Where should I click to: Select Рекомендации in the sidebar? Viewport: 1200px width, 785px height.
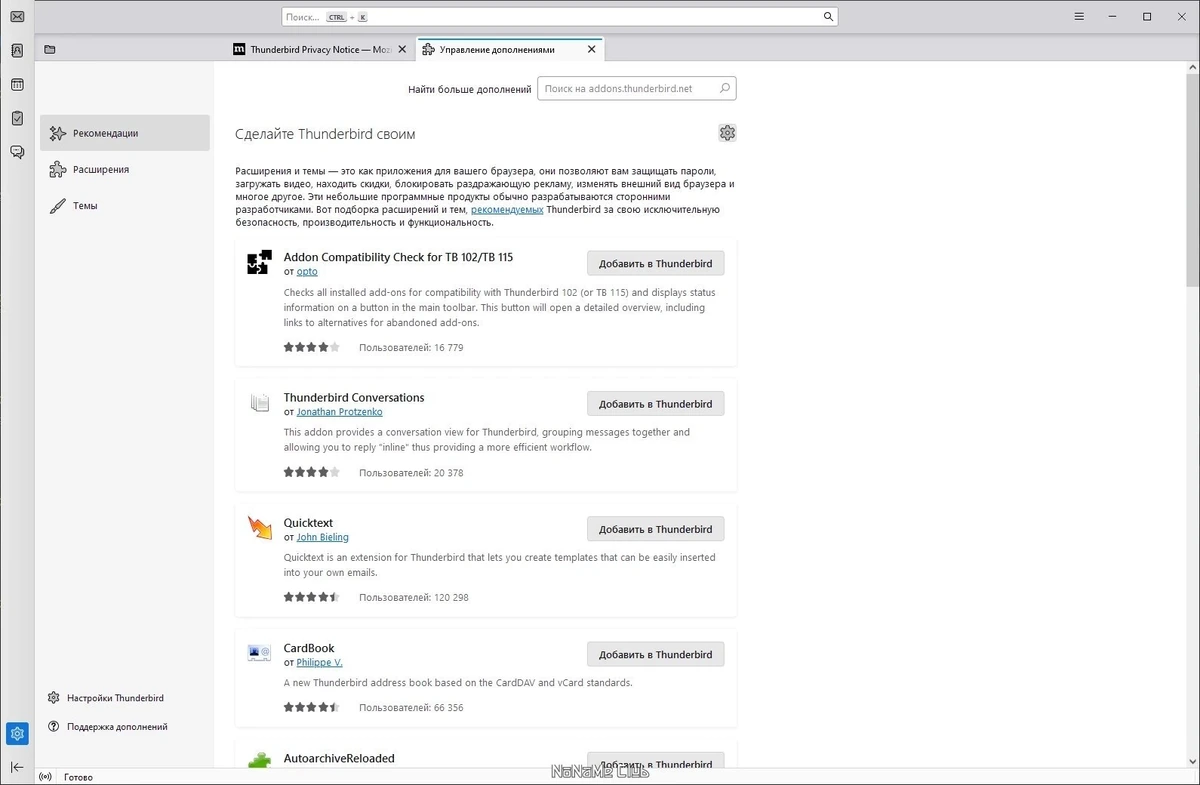click(125, 133)
